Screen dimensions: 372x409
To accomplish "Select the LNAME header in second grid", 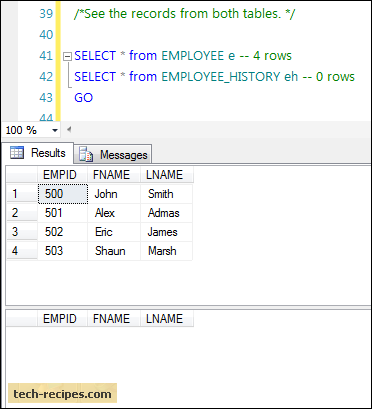I will [x=167, y=319].
